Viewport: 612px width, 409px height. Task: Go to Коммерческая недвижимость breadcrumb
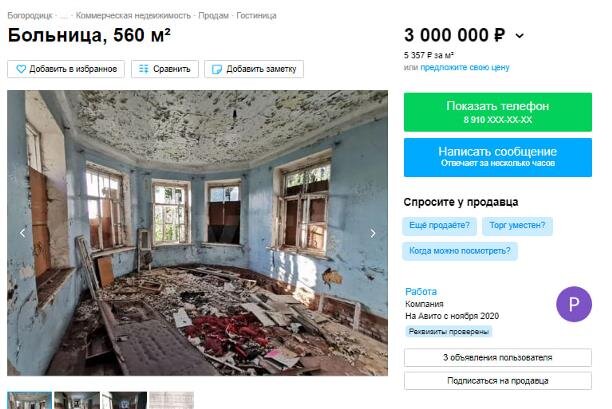tap(133, 16)
